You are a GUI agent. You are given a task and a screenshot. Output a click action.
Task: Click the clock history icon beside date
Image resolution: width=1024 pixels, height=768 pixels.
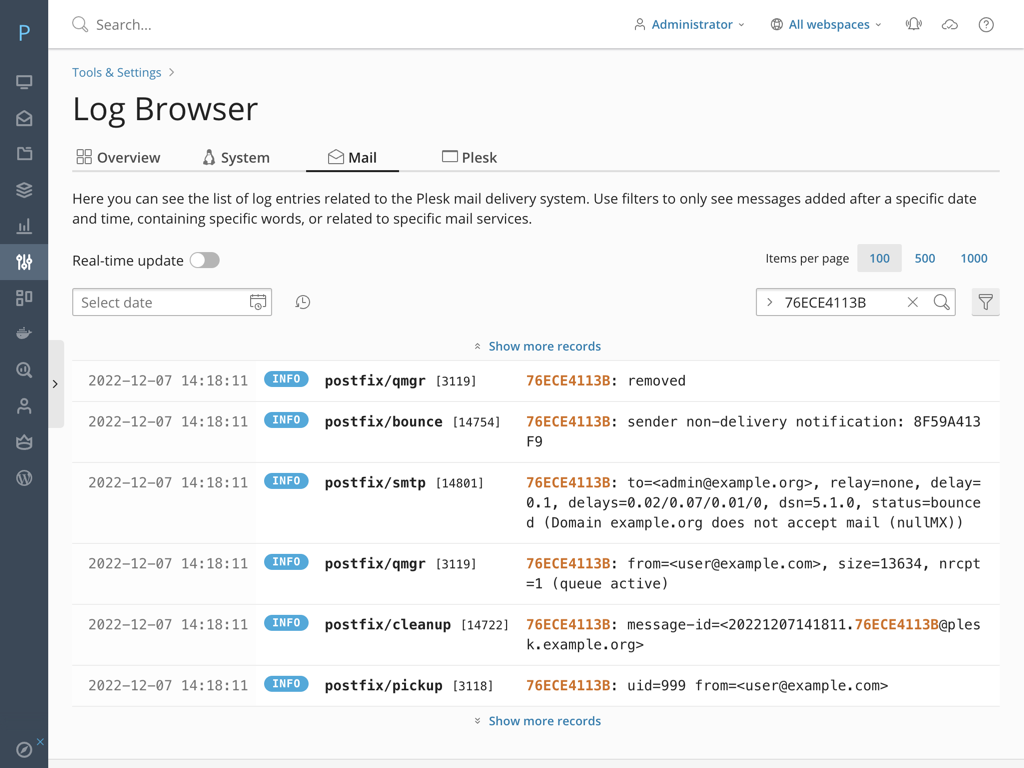coord(302,302)
